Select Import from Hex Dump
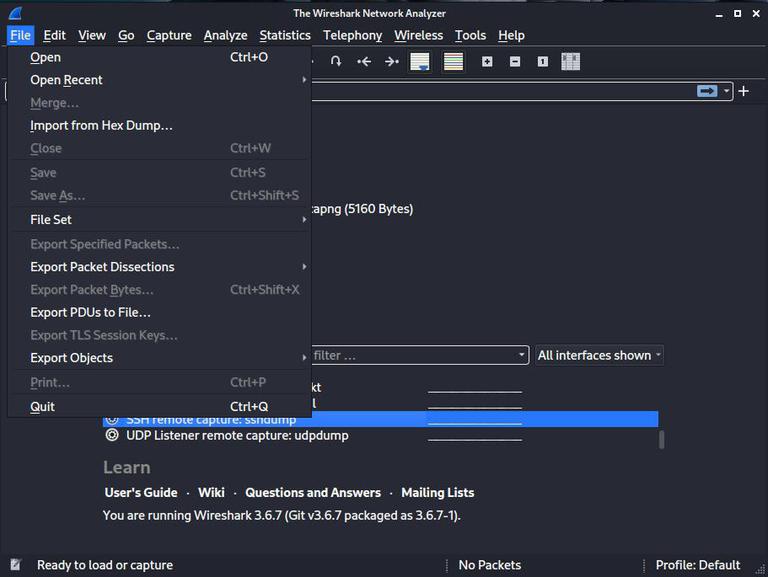This screenshot has height=577, width=768. [160, 125]
